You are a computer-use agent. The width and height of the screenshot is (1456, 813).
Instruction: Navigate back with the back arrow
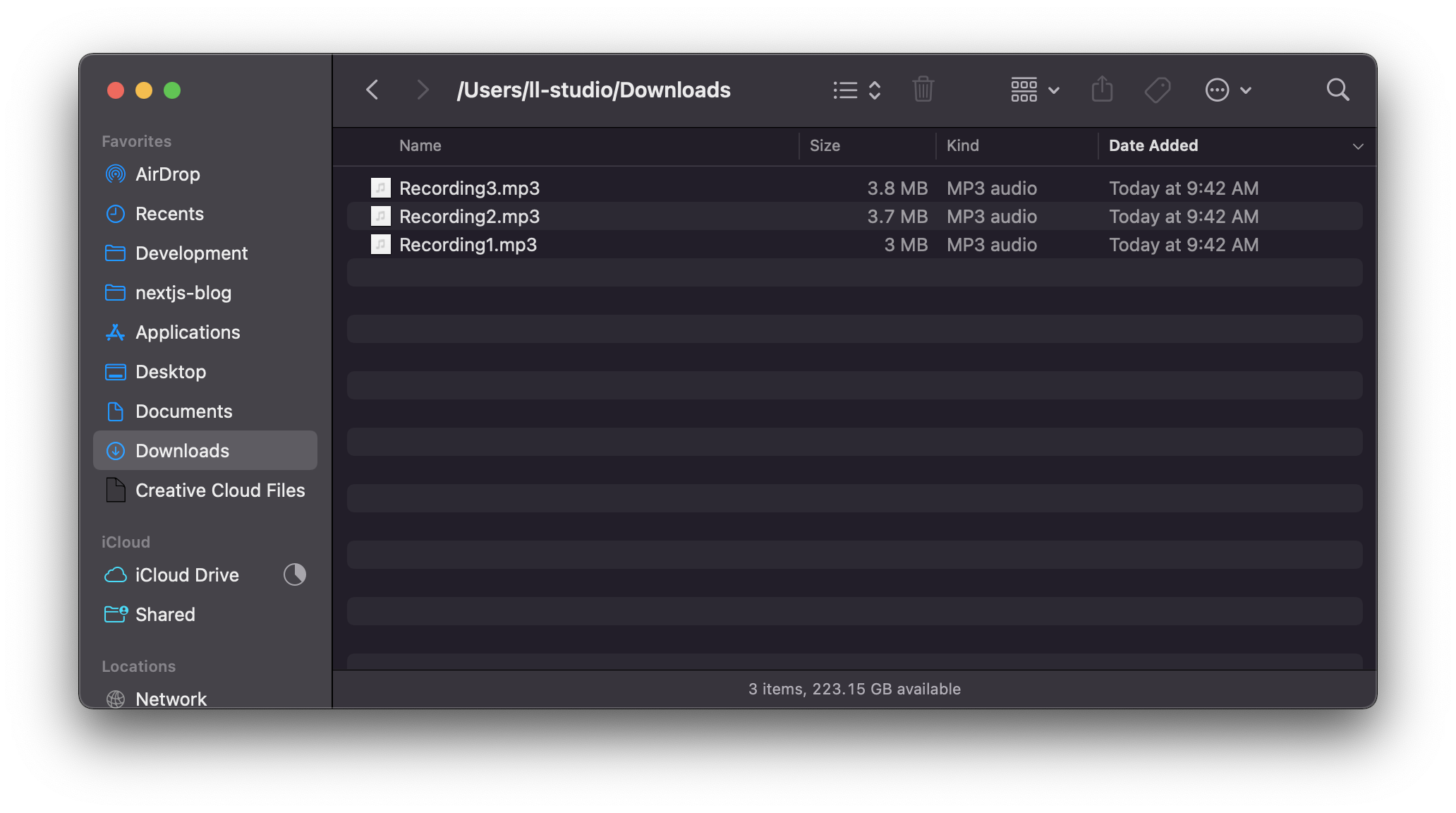point(372,90)
